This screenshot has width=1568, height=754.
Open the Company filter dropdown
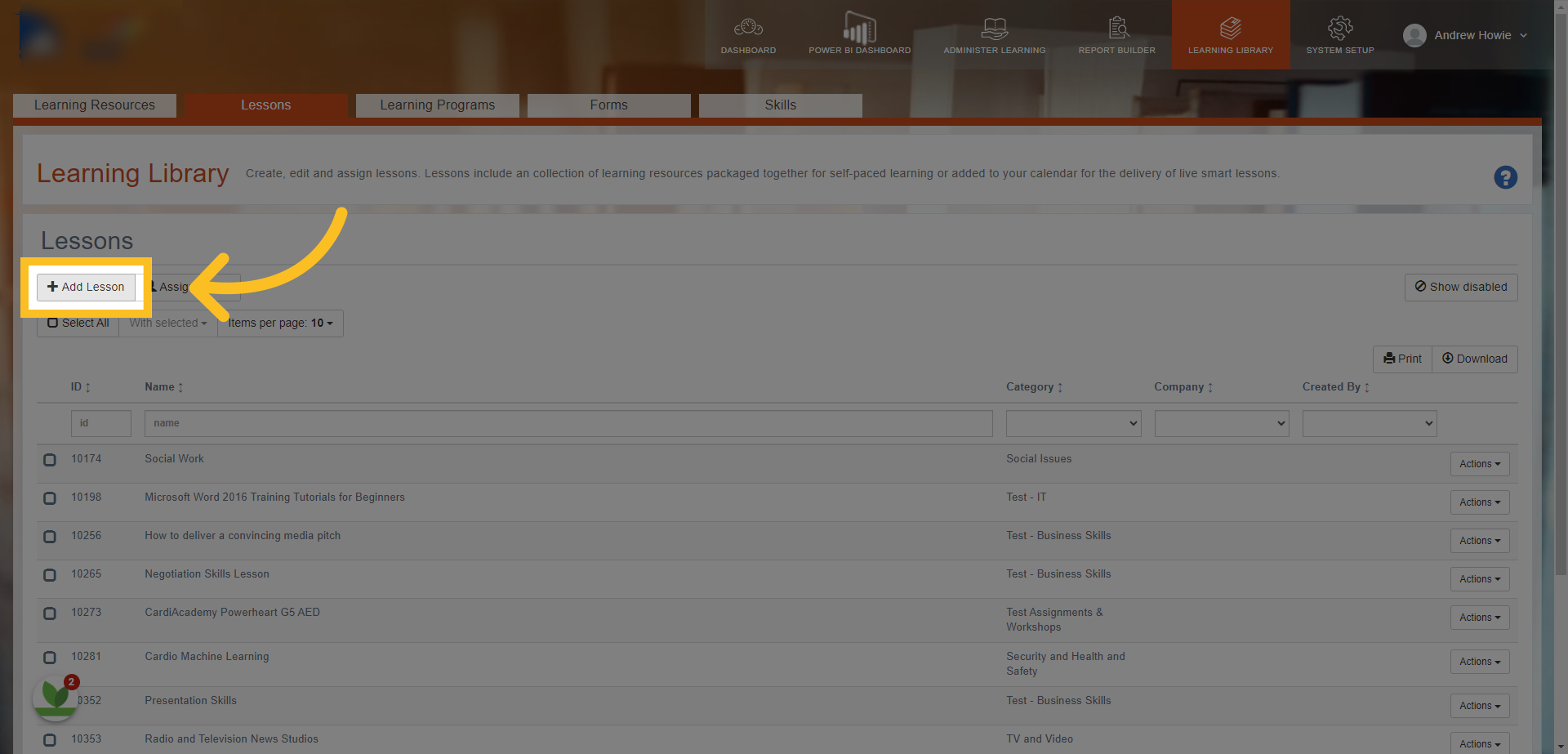(x=1222, y=423)
